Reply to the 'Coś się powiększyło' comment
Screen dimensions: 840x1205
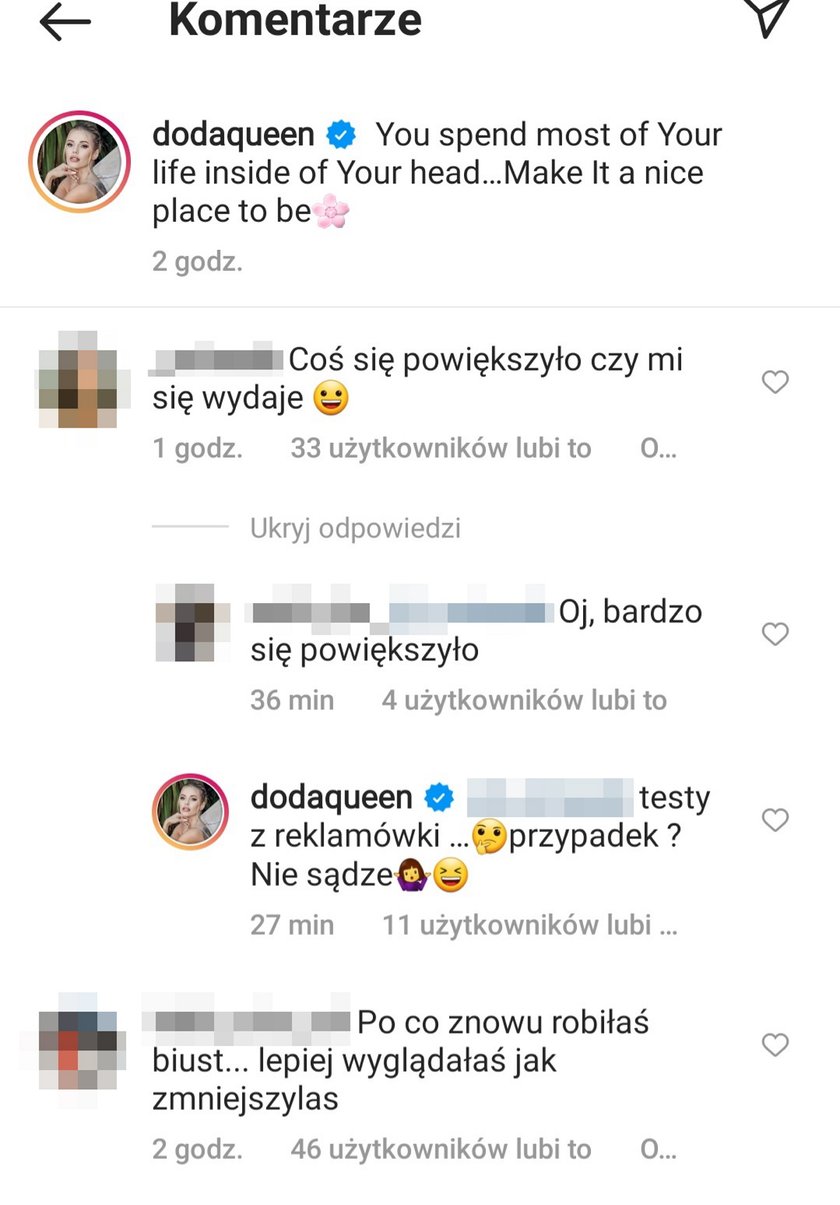click(x=659, y=449)
